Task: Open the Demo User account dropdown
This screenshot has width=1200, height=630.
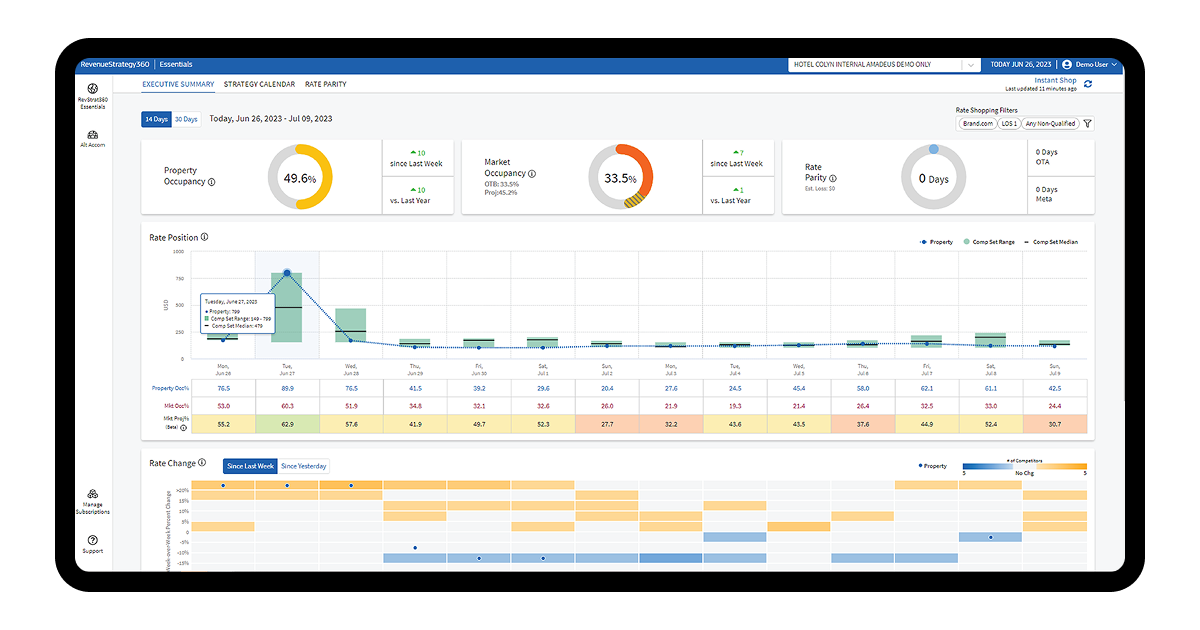Action: click(x=1090, y=63)
